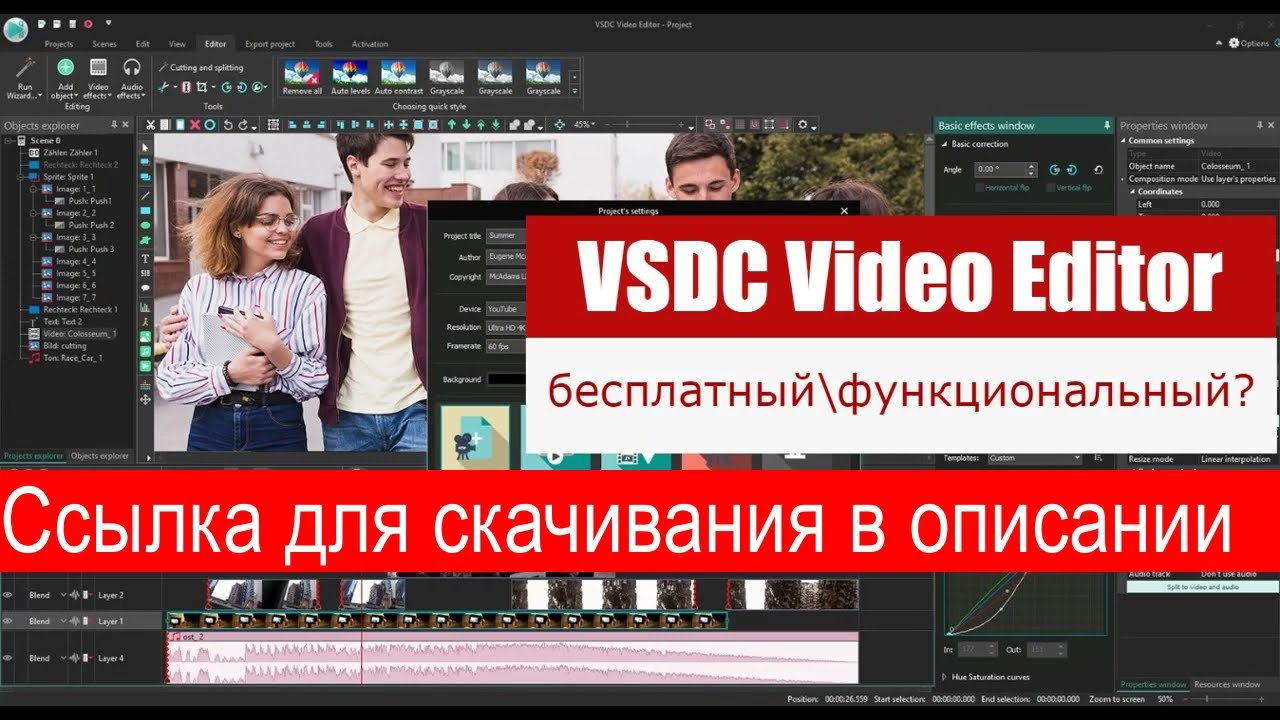Switch to the Resources window tab
The width and height of the screenshot is (1280, 720).
click(x=1227, y=685)
